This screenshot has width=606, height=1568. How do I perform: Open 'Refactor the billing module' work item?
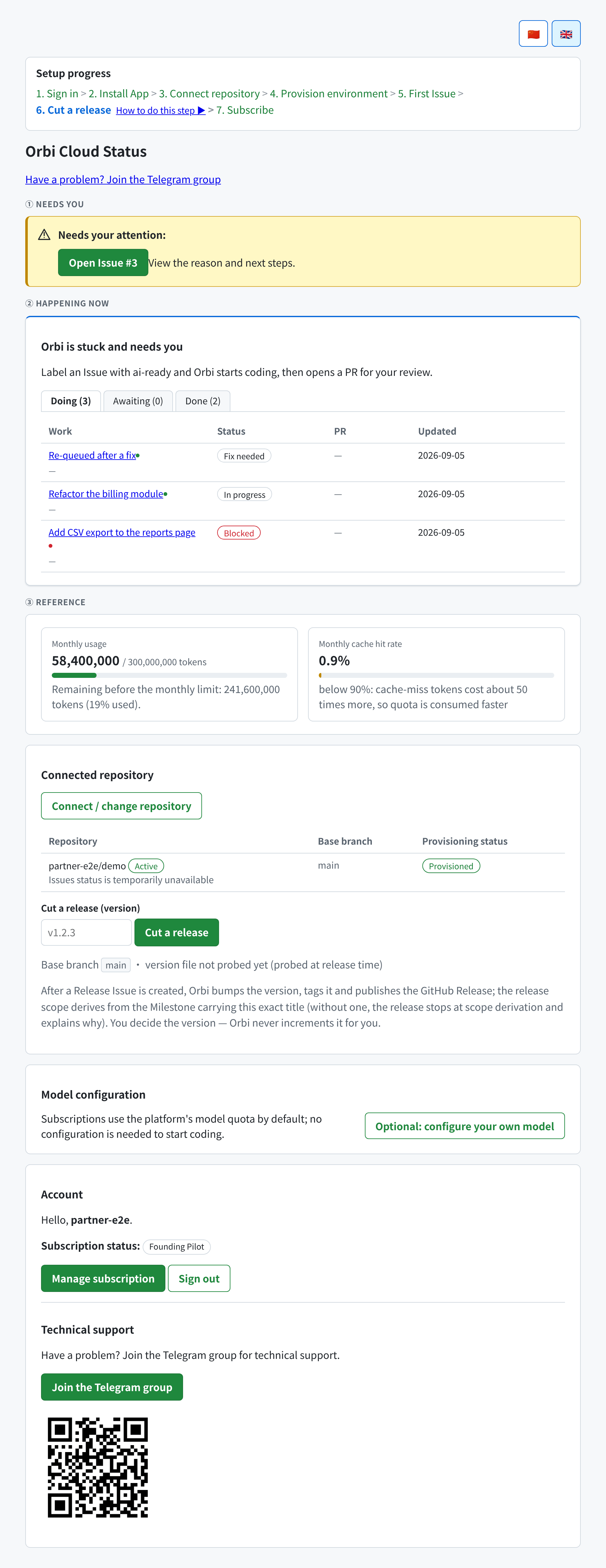click(106, 494)
